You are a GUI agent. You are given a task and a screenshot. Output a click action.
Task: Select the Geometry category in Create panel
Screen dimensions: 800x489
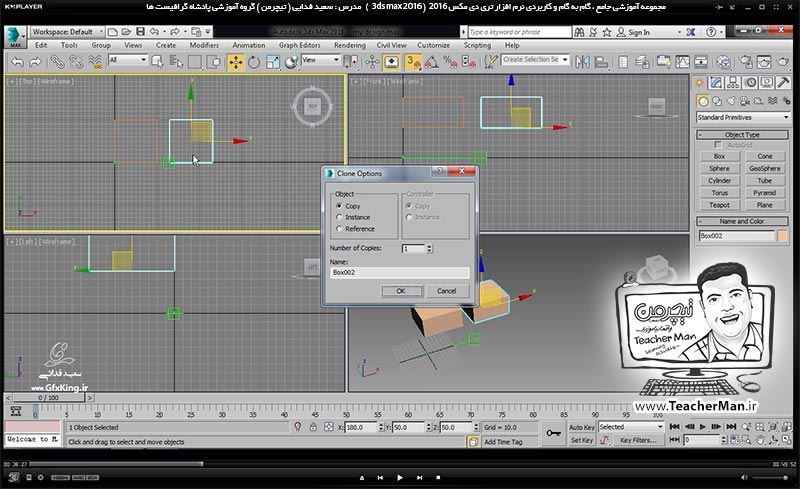click(x=703, y=101)
